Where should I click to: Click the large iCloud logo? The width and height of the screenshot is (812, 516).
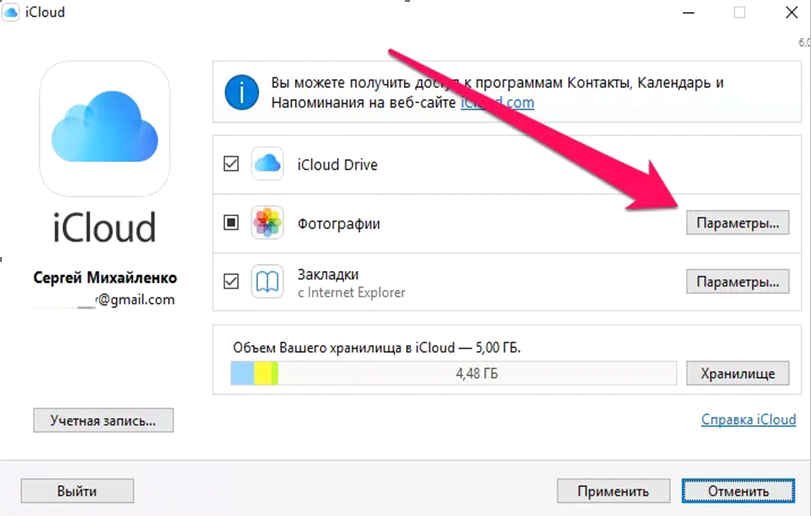[x=105, y=128]
